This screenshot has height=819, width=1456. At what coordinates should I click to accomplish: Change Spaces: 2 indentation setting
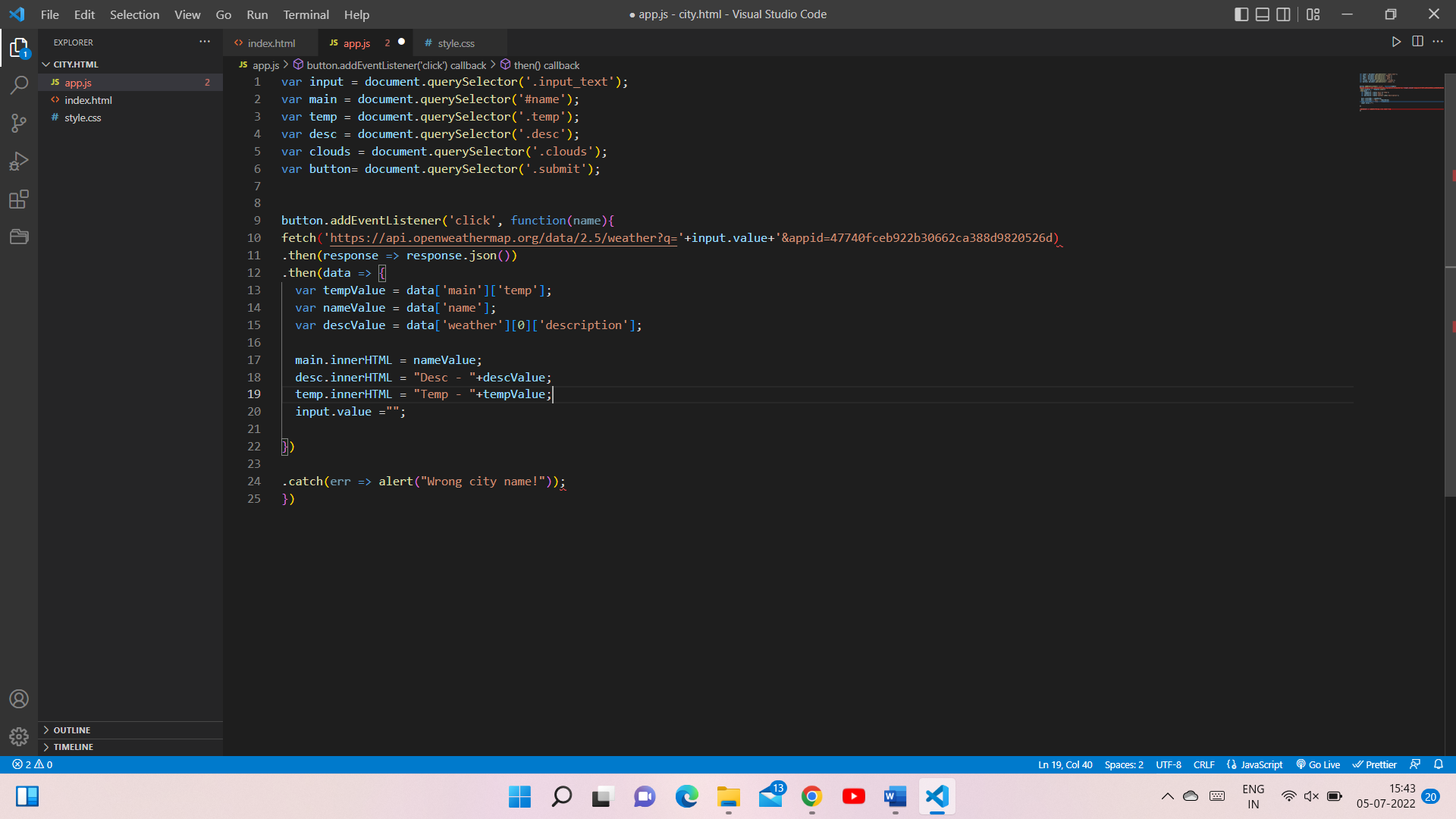pyautogui.click(x=1124, y=764)
